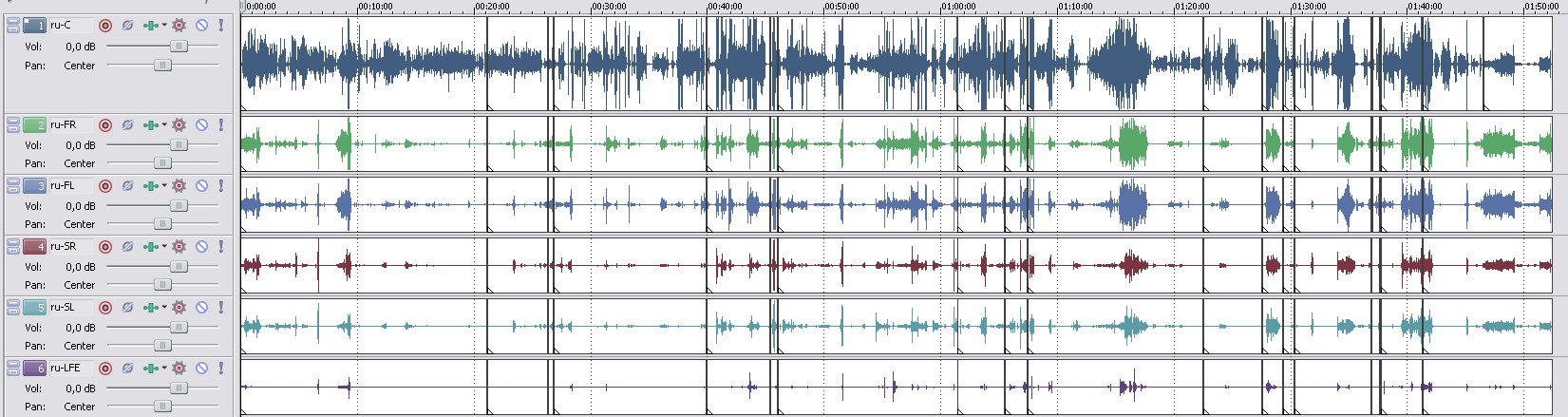Screen dimensions: 1568x417
Task: Arm the ru-FL track for recording
Action: pyautogui.click(x=105, y=185)
